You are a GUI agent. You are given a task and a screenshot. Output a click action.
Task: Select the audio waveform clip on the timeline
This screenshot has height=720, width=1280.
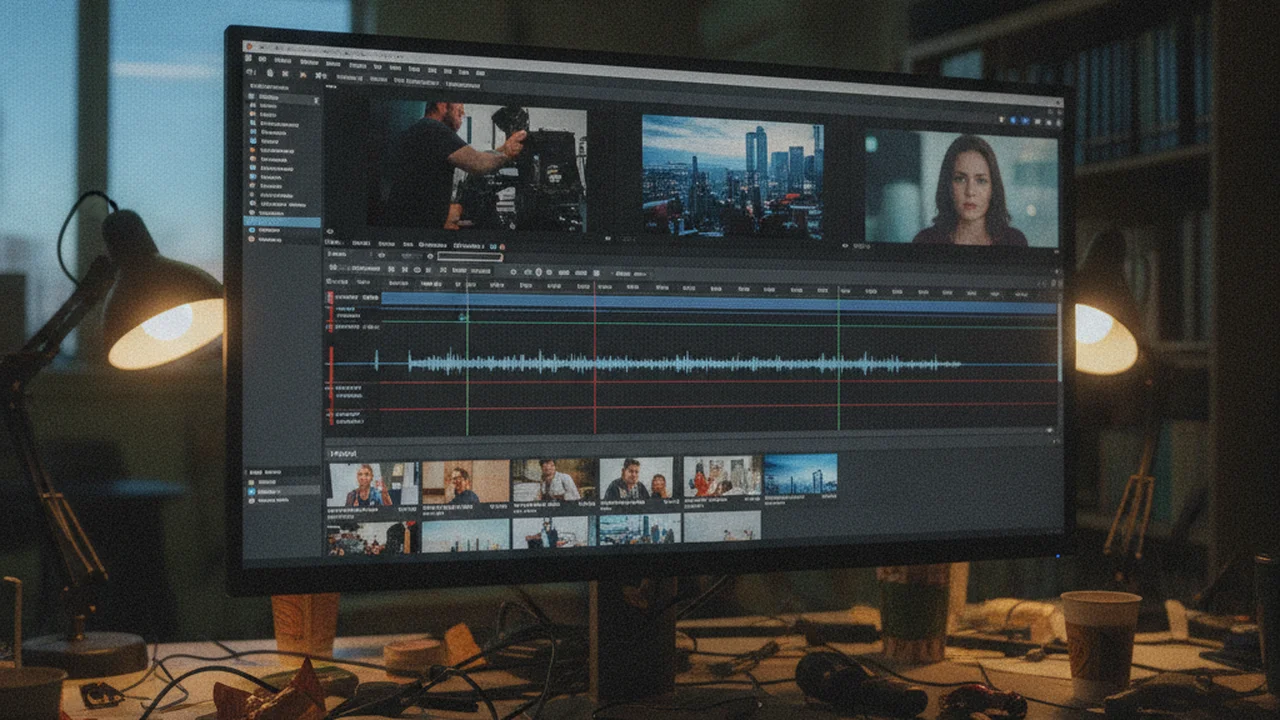tap(683, 363)
